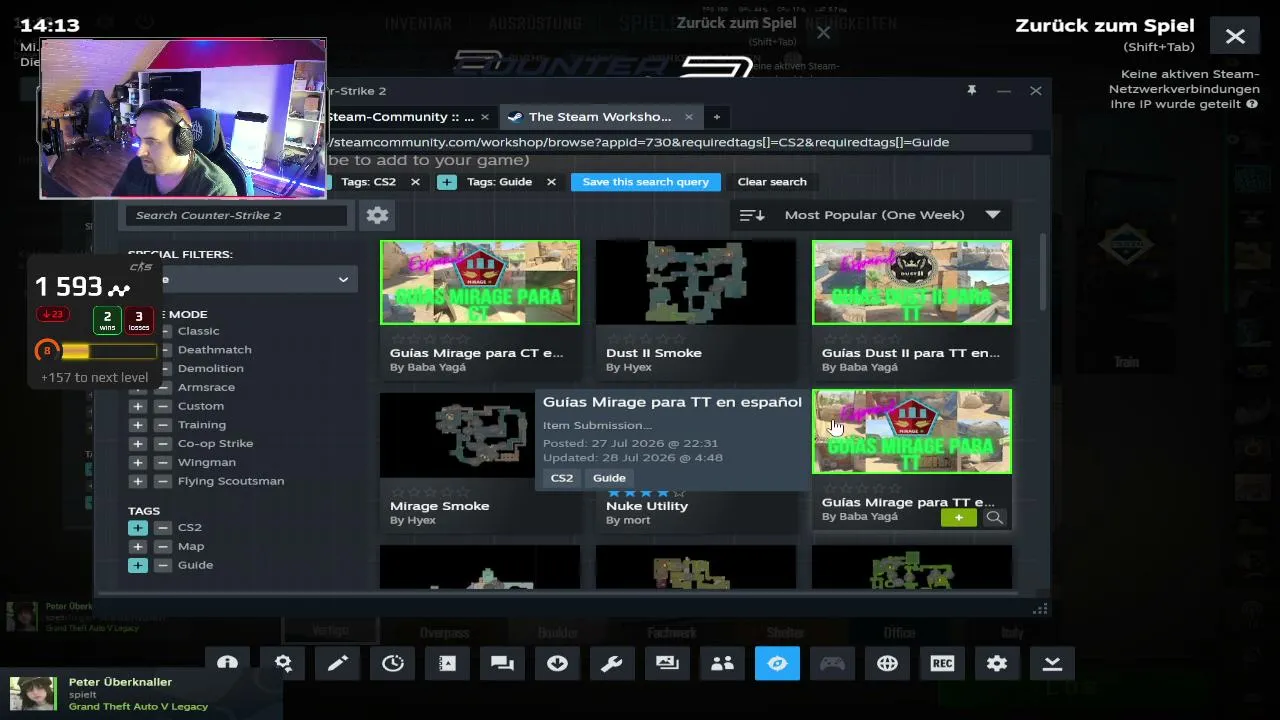
Task: Open author link 'By Hyex' under Dust II Smoke
Action: [629, 367]
